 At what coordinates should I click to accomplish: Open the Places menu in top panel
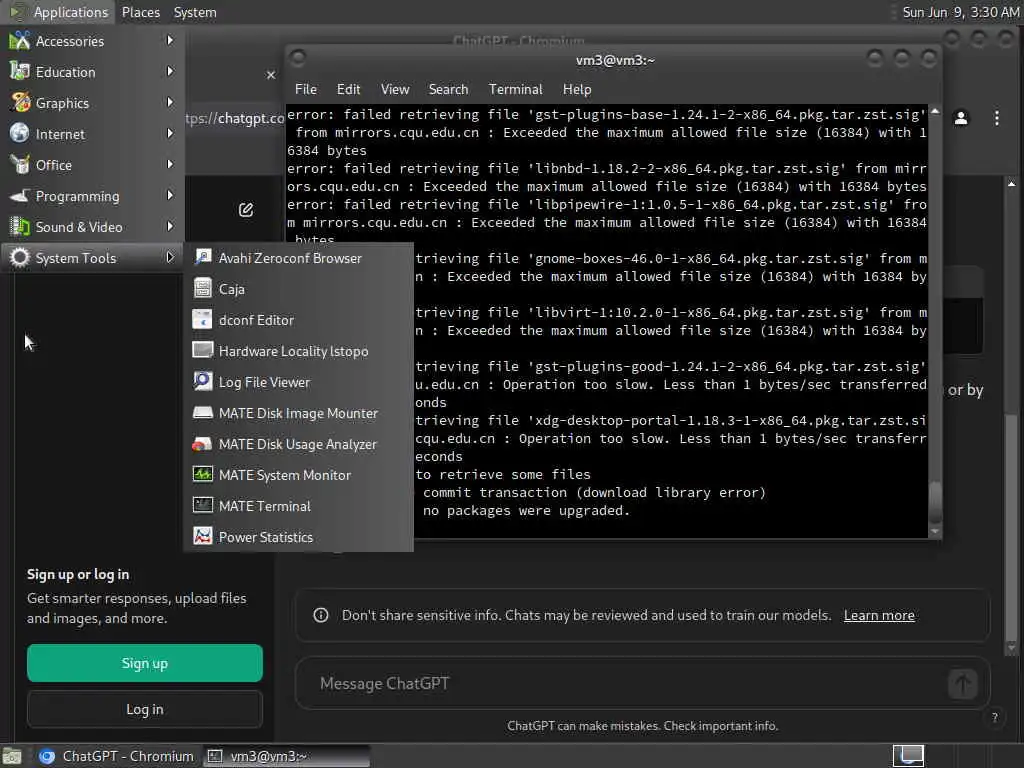pyautogui.click(x=140, y=12)
